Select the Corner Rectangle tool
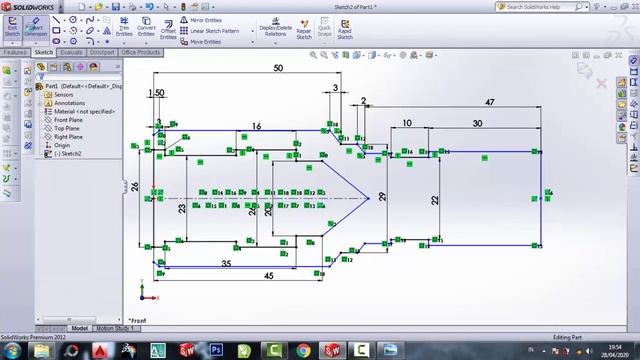Screen dimensions: 640x360 (57, 31)
